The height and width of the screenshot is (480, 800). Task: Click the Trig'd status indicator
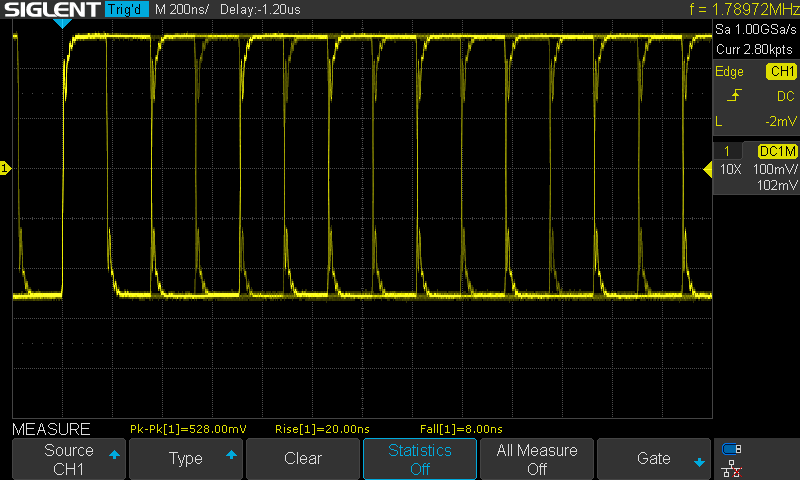coord(125,10)
